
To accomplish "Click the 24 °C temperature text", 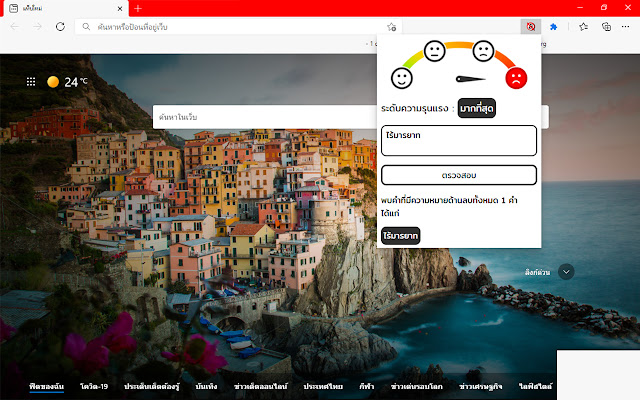I will [x=76, y=82].
